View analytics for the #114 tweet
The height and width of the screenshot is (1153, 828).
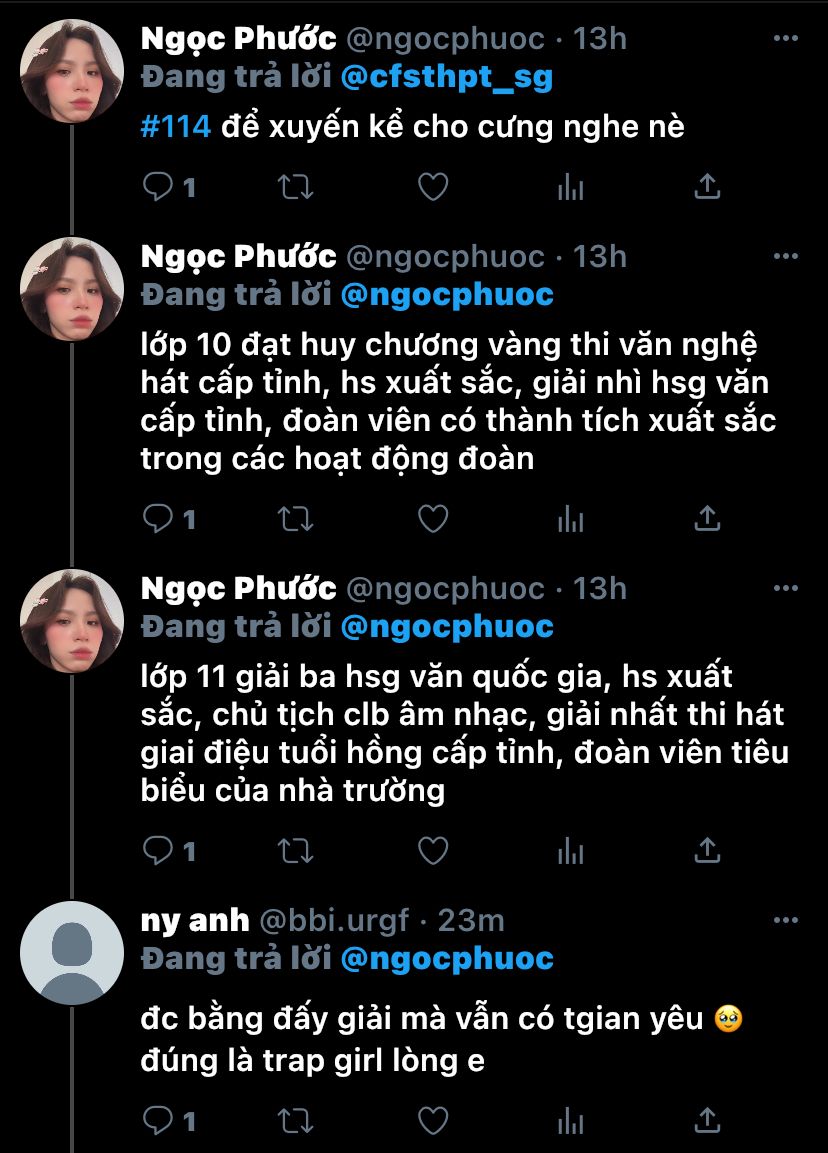pyautogui.click(x=570, y=187)
